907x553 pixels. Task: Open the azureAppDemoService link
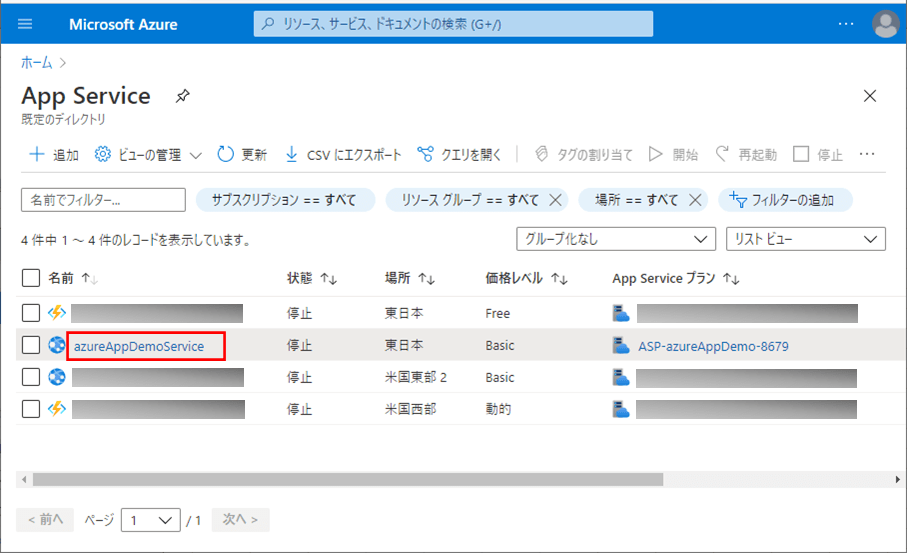139,346
